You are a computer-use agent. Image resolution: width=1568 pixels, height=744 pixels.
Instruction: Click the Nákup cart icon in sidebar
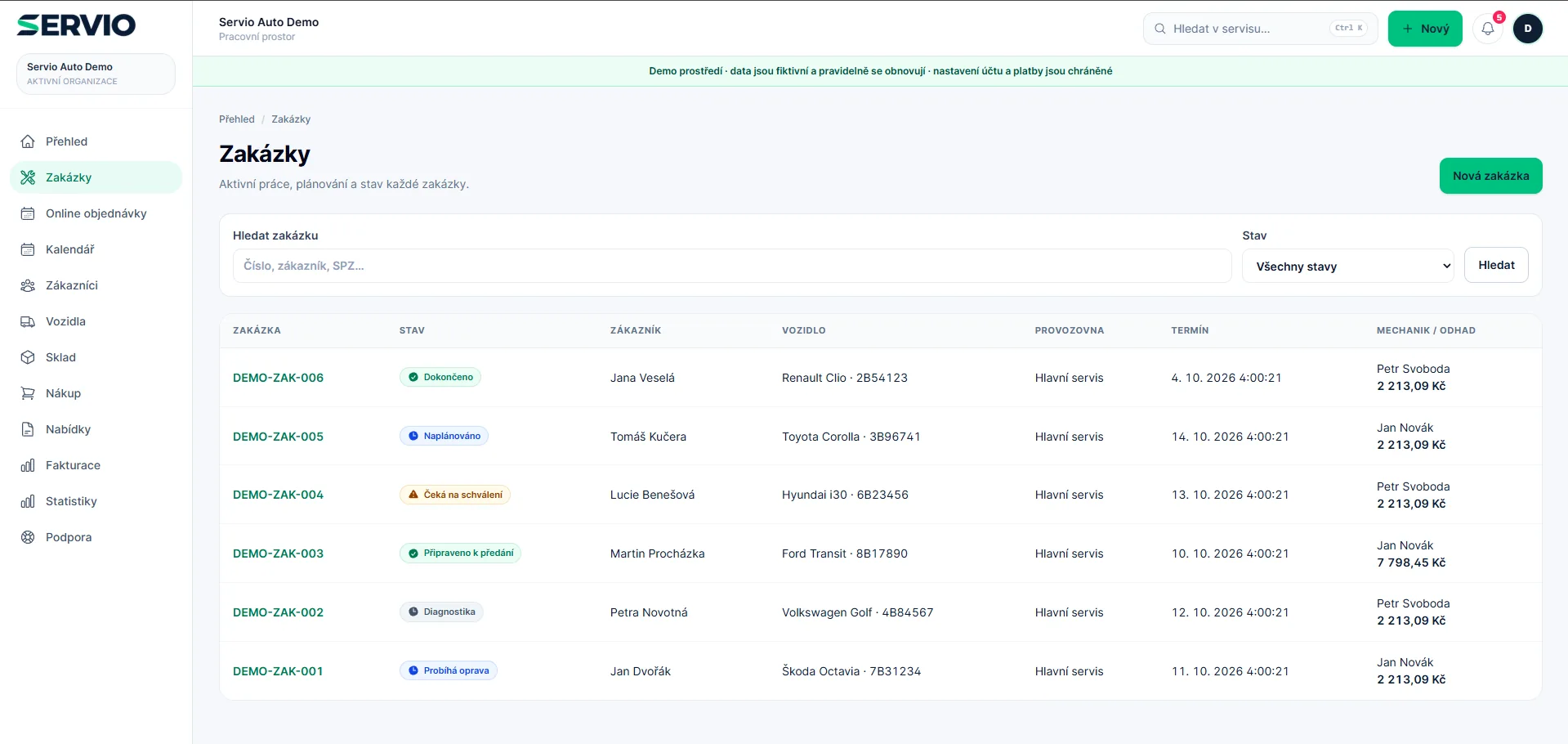(x=28, y=393)
